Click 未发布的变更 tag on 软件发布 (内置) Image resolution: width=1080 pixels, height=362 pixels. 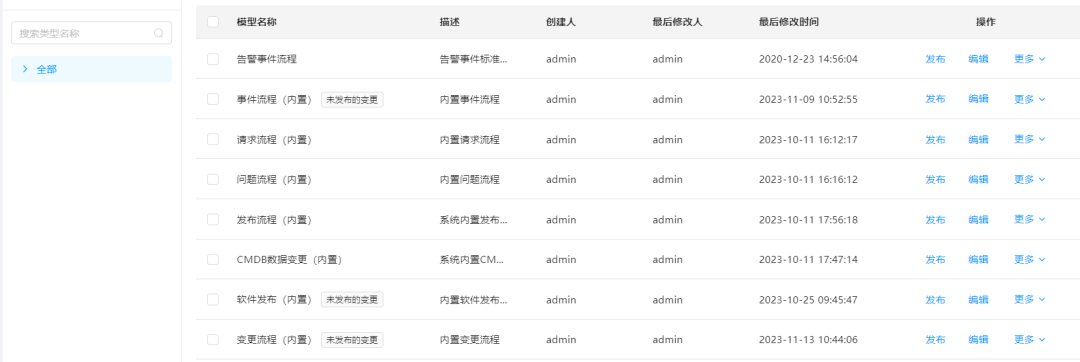(352, 300)
